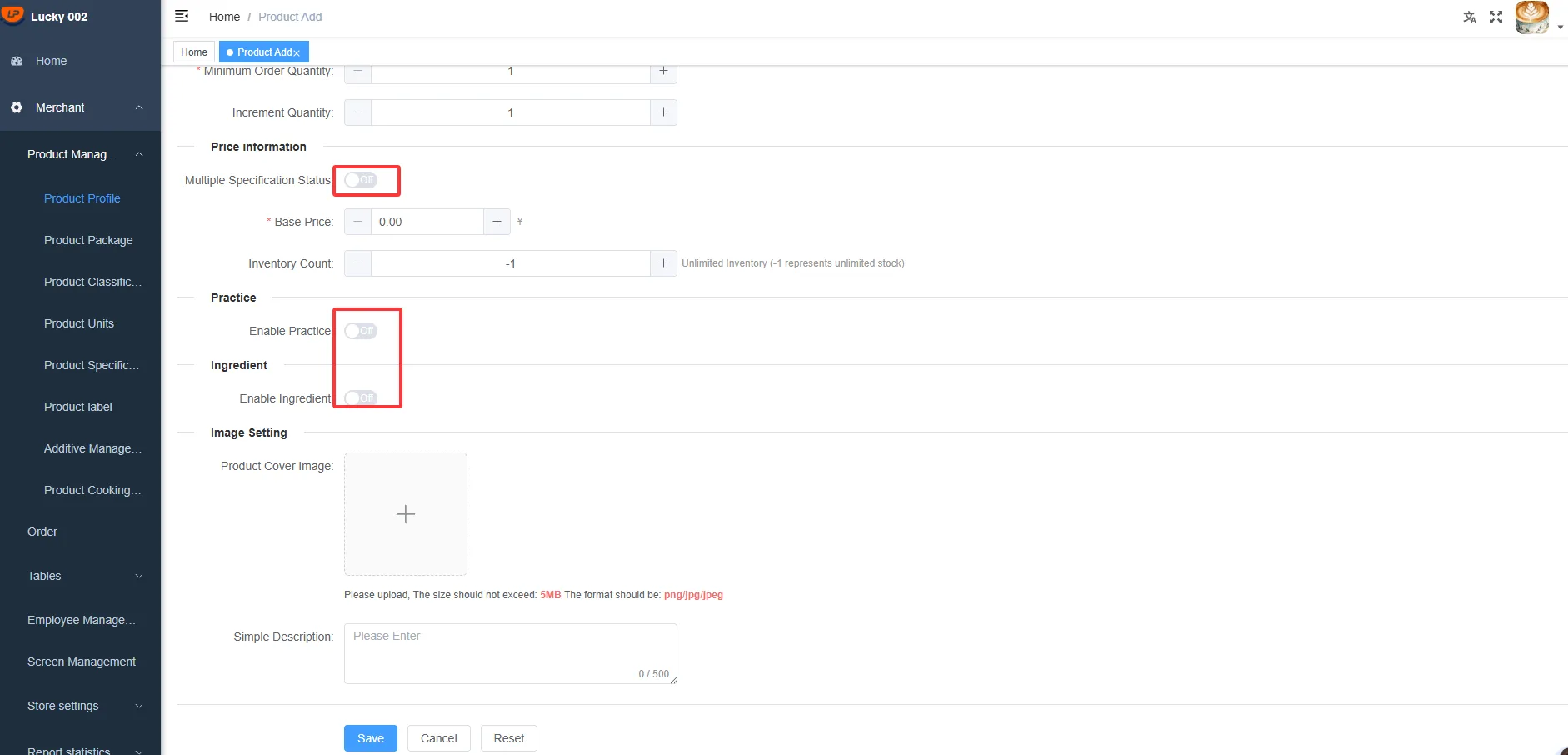Open the language translation icon

(x=1470, y=17)
